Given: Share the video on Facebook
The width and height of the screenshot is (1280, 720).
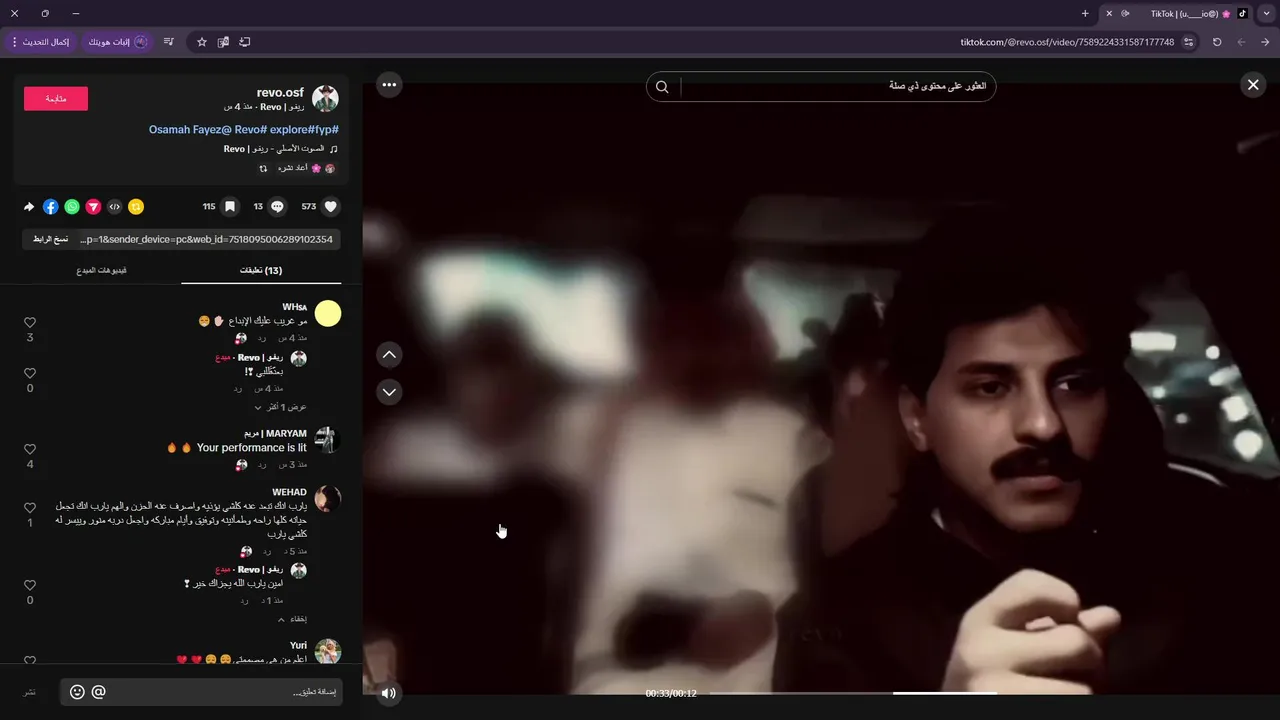Looking at the screenshot, I should [50, 207].
